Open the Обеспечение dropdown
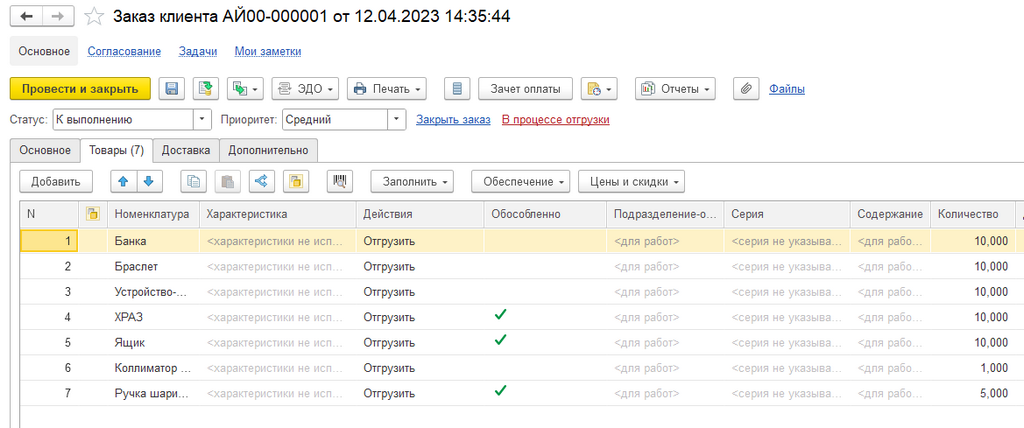 click(520, 182)
